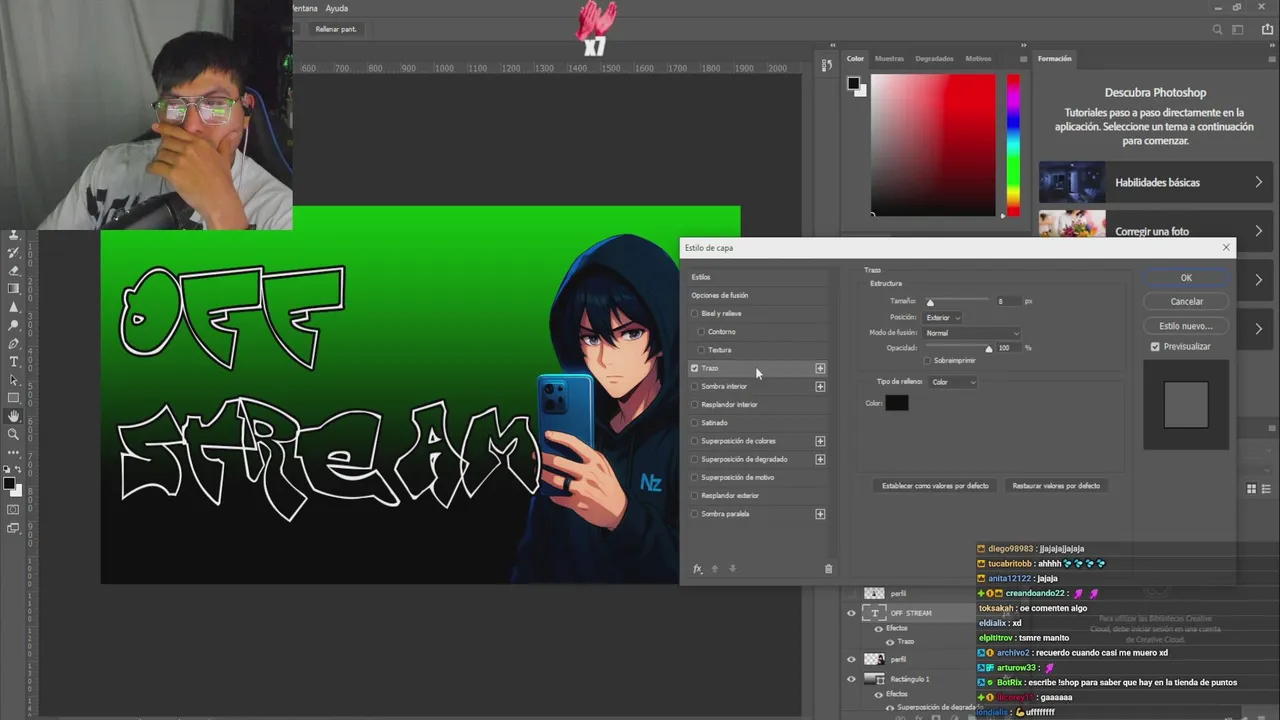Toggle Quick Mask mode icon
This screenshot has width=1280, height=720.
(14, 509)
